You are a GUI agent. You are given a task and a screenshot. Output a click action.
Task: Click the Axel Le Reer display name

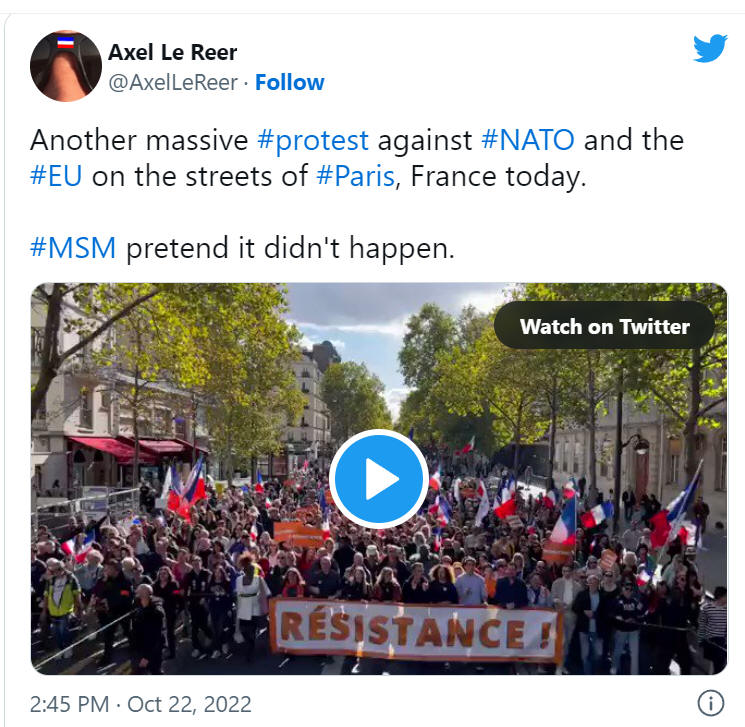pos(172,52)
